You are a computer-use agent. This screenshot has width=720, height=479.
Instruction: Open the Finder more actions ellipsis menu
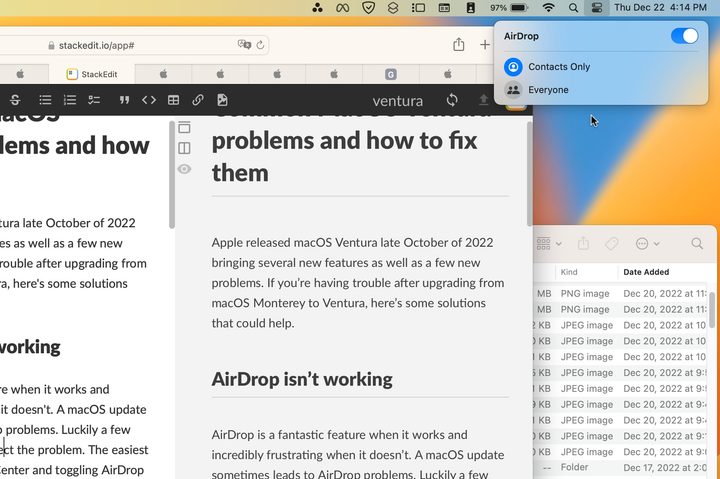pyautogui.click(x=647, y=244)
